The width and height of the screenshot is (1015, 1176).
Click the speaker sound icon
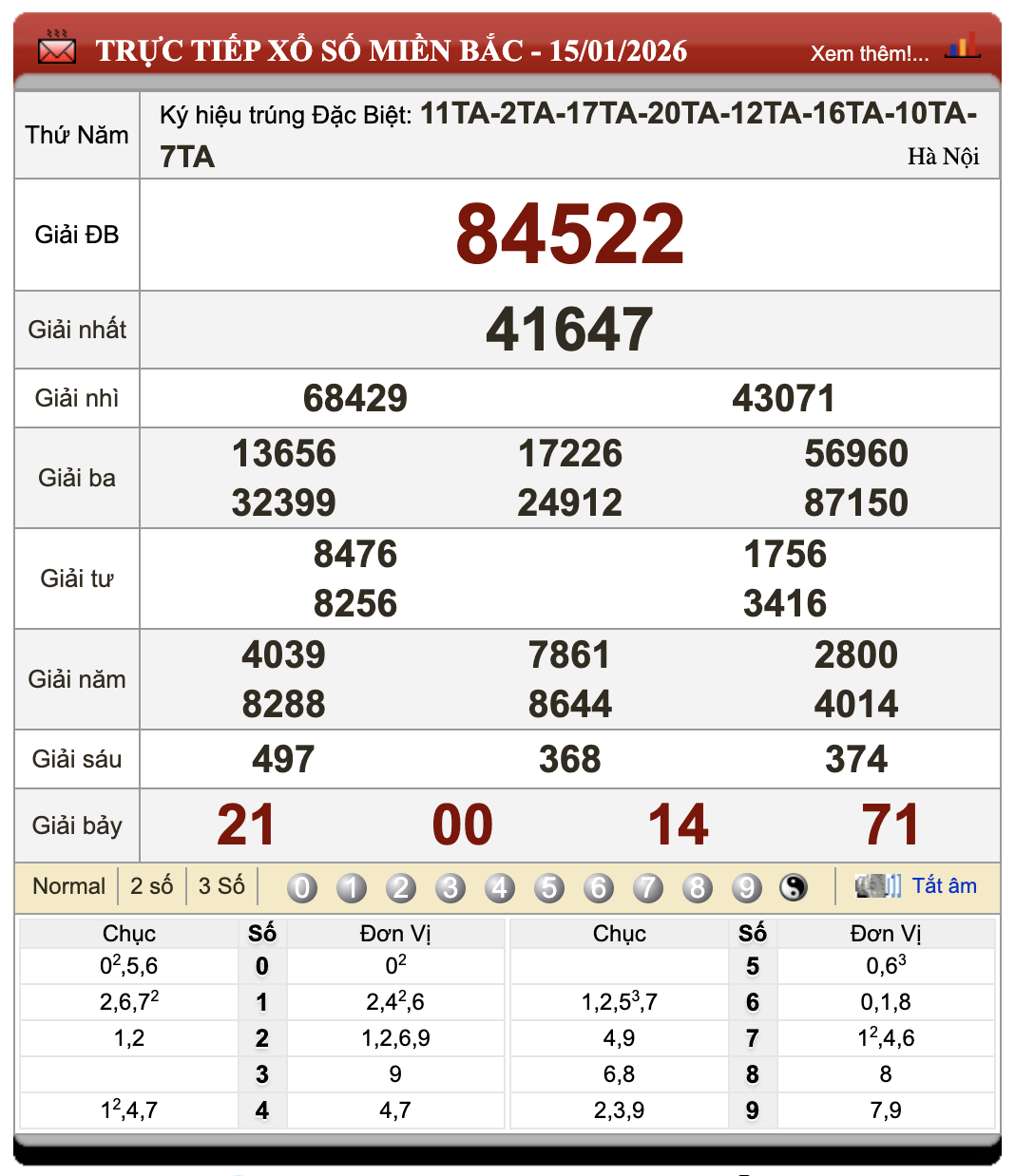pos(879,885)
